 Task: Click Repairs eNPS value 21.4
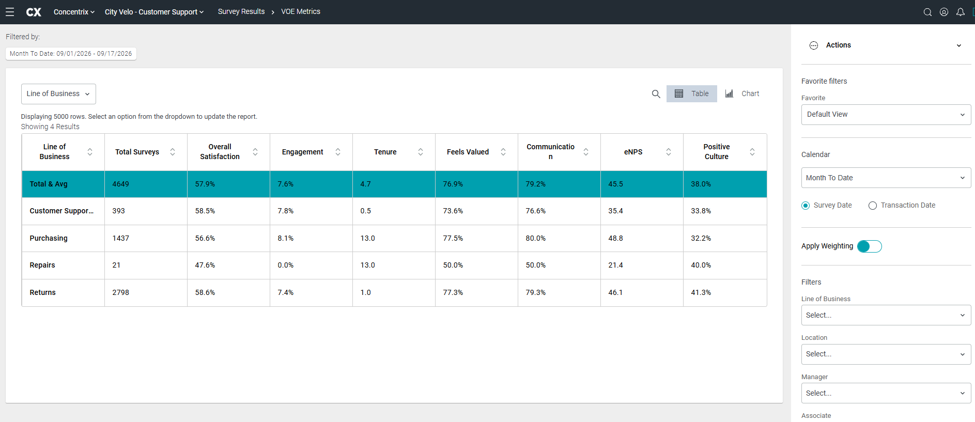click(x=615, y=265)
